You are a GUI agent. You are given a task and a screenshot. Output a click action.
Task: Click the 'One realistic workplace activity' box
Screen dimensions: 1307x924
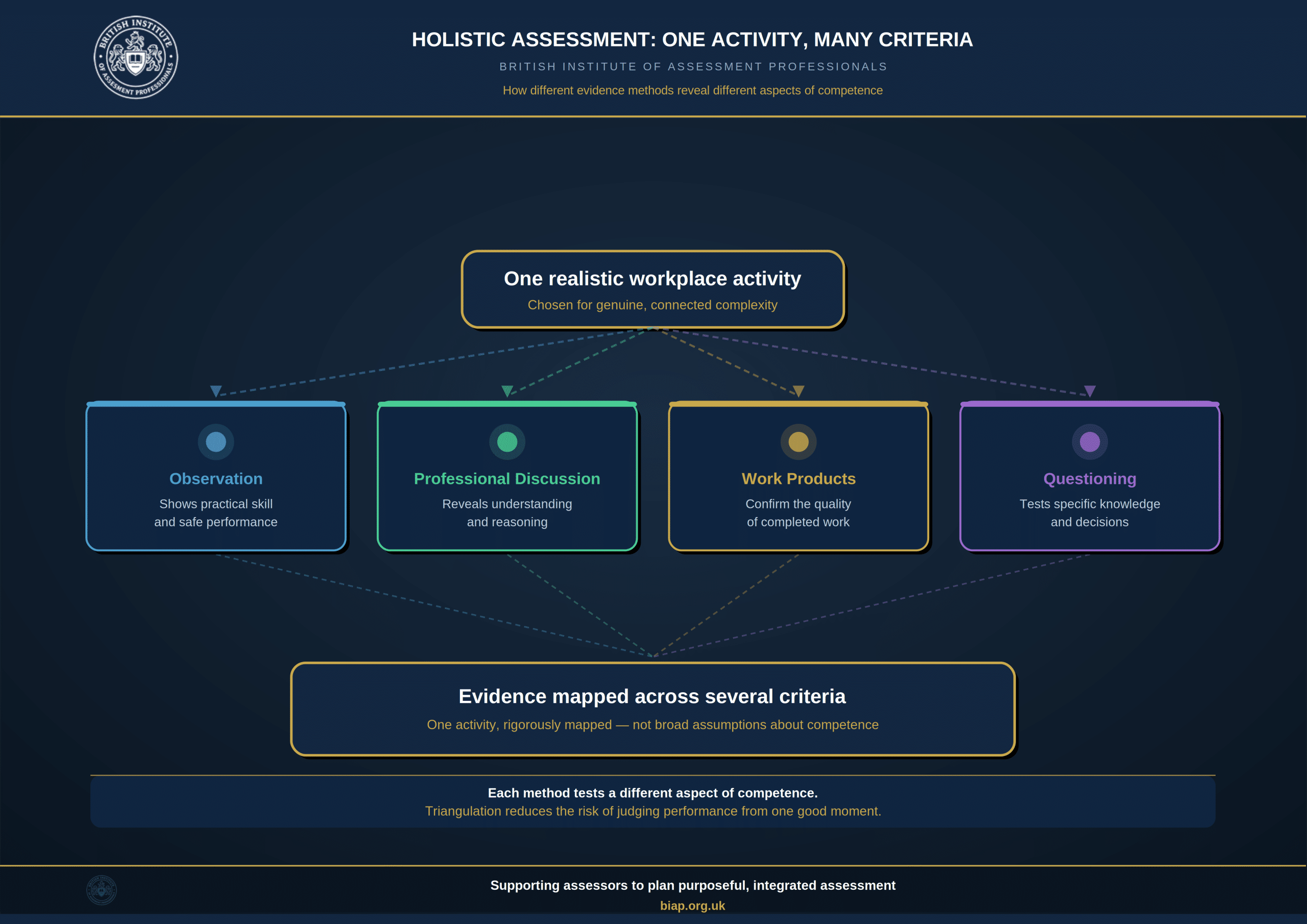pos(653,289)
